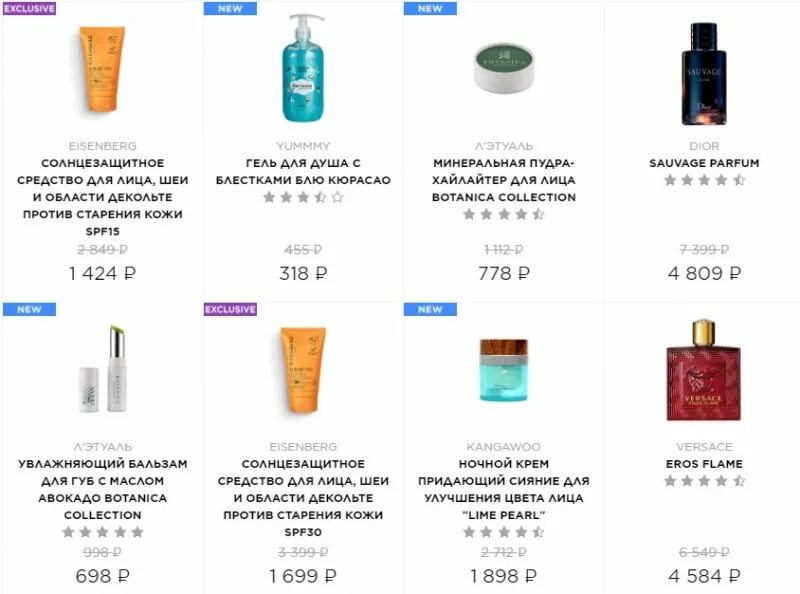Click the Eisenberg SPF30 sunscreen tube image
The height and width of the screenshot is (594, 800).
pyautogui.click(x=303, y=370)
